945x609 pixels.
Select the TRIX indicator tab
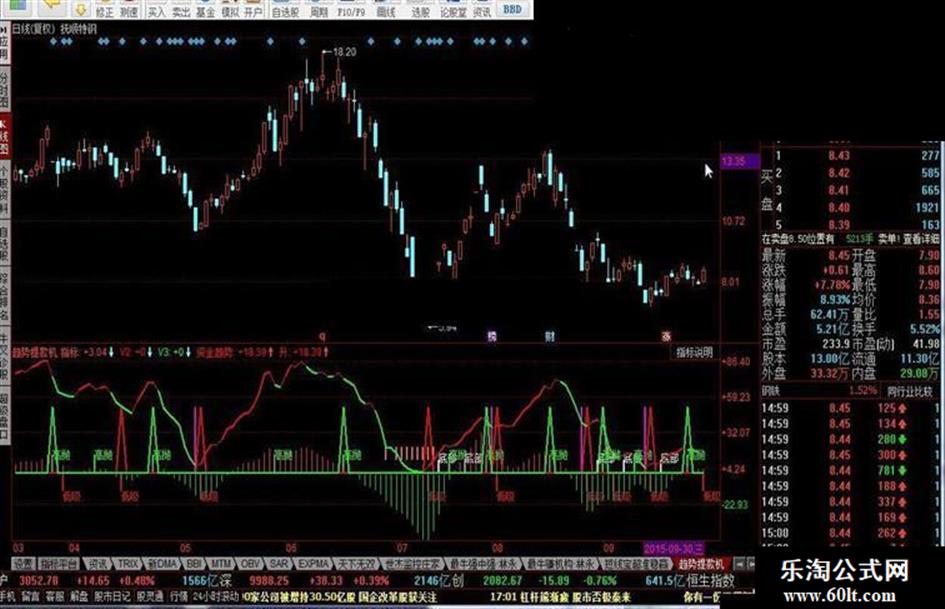pyautogui.click(x=128, y=564)
